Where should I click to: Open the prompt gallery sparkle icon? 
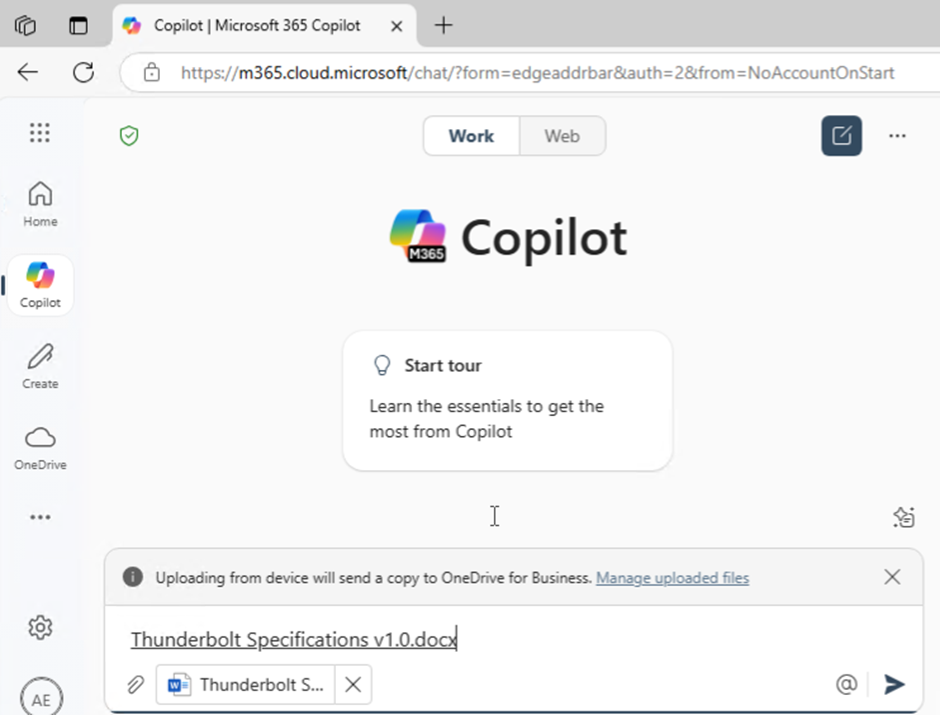[x=903, y=517]
